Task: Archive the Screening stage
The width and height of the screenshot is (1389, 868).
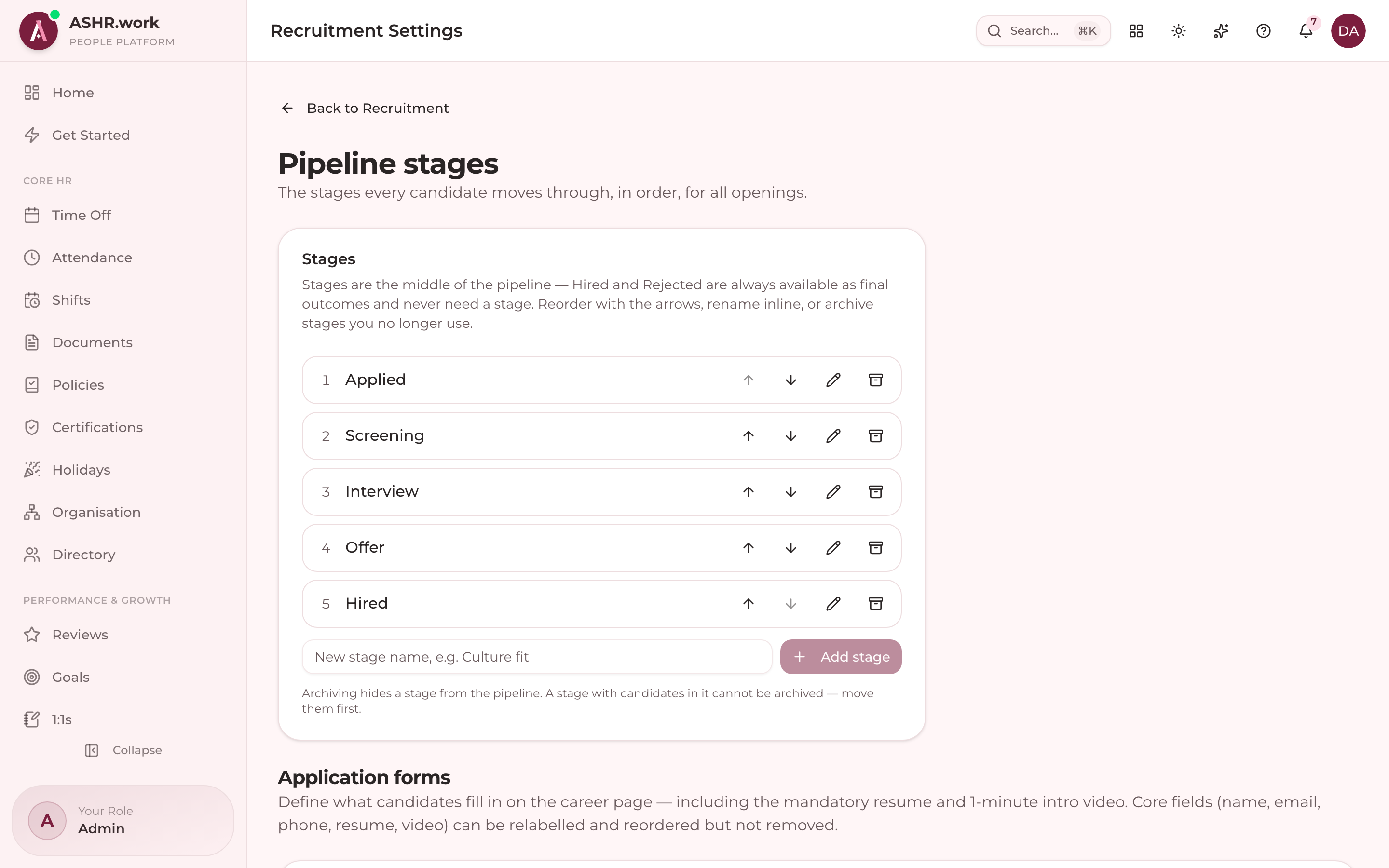Action: pyautogui.click(x=875, y=436)
